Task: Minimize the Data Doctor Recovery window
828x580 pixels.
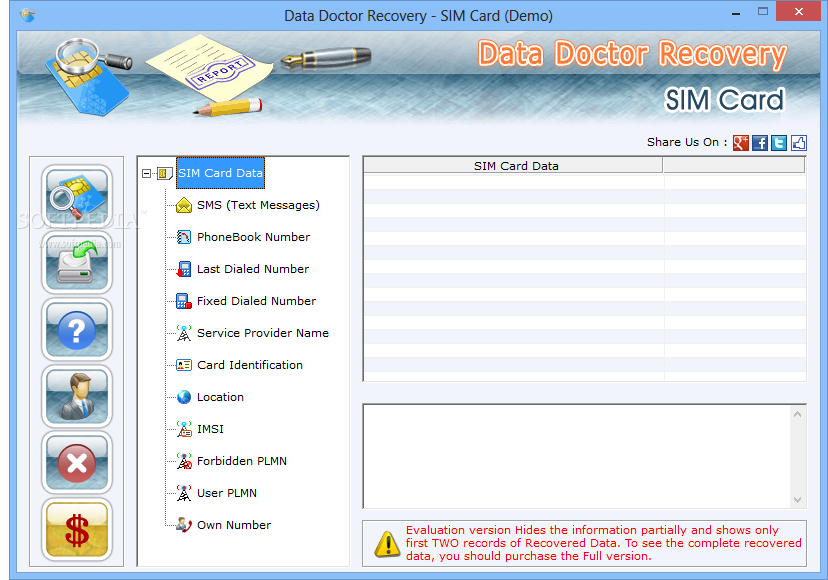Action: coord(736,13)
